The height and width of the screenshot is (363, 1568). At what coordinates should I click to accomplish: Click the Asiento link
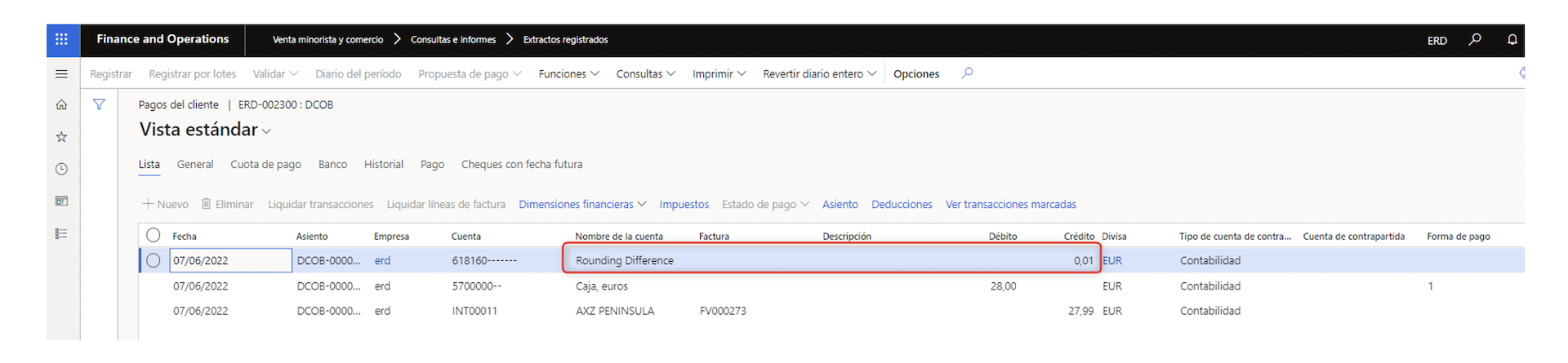840,204
